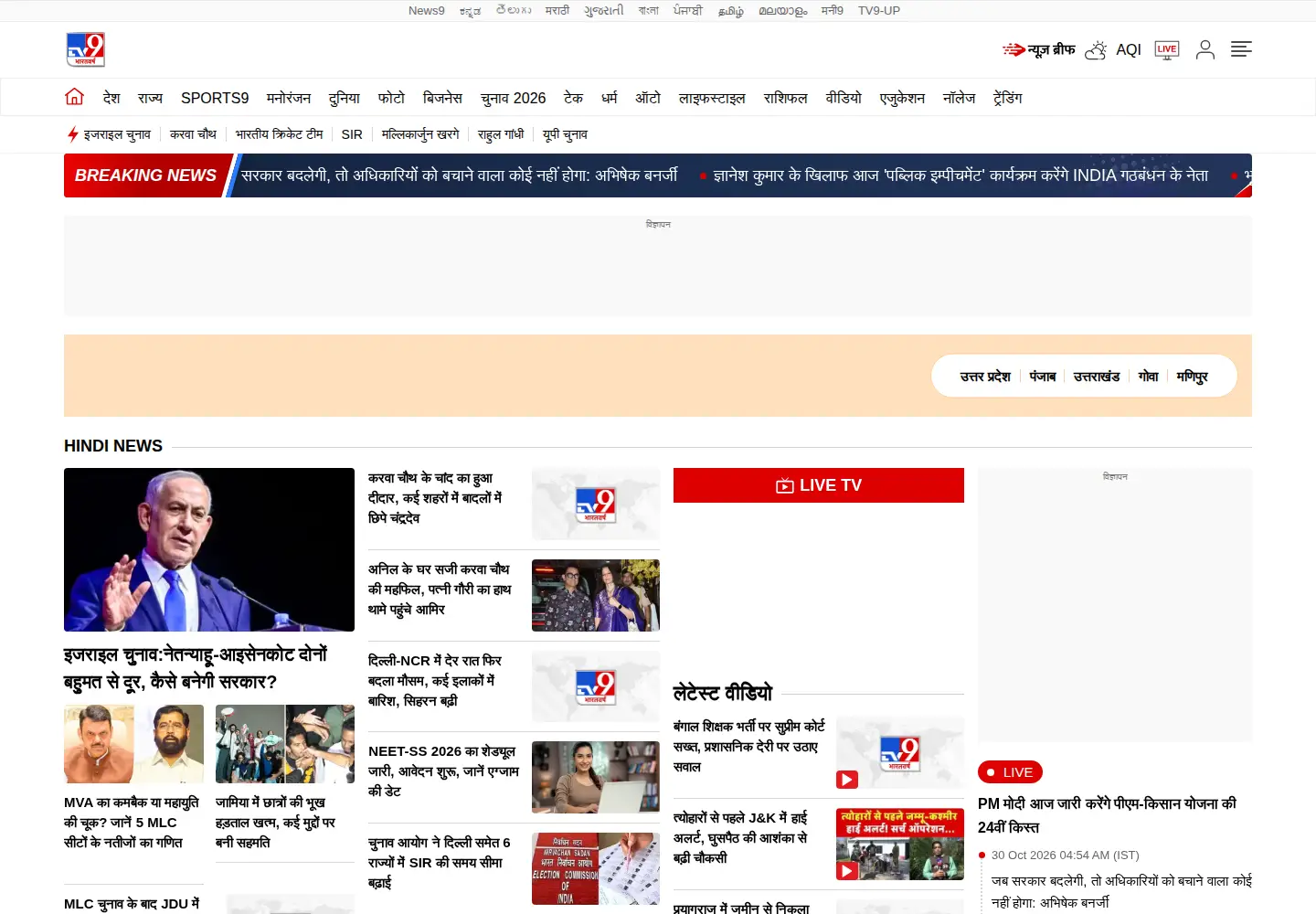
Task: Read the इजराइल चुनाव नेतन्याहू headline
Action: 196,668
